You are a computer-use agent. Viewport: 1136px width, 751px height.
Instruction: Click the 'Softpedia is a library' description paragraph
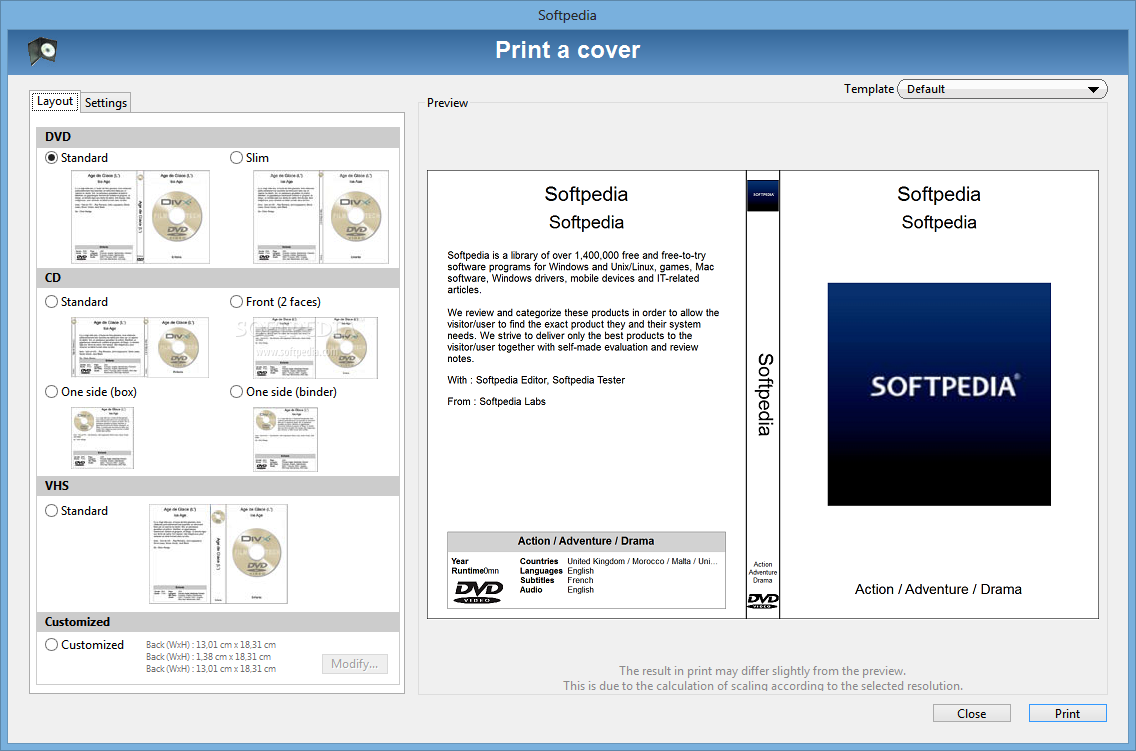point(581,272)
